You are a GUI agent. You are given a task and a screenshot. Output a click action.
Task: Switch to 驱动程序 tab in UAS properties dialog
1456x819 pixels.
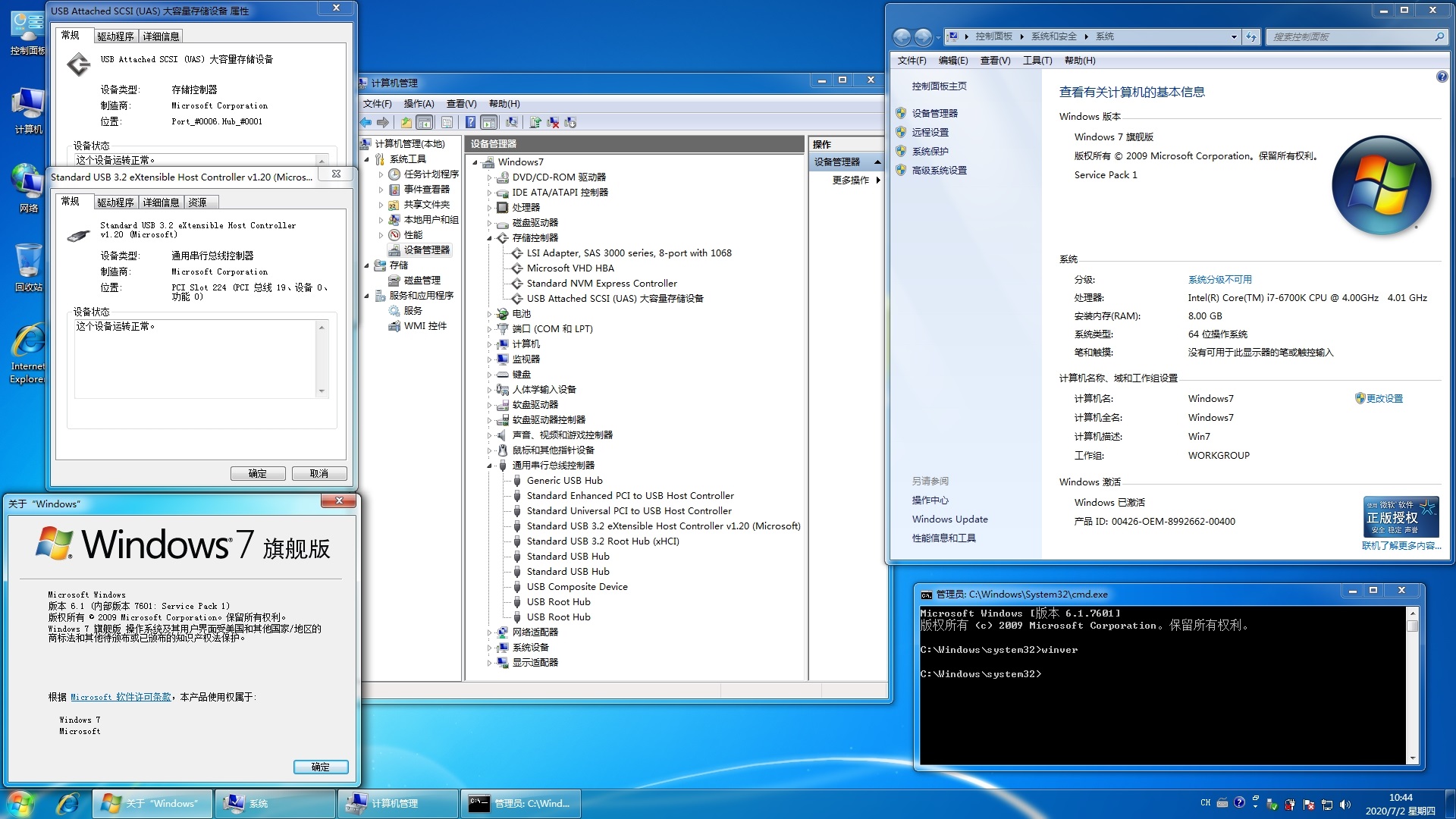click(115, 36)
